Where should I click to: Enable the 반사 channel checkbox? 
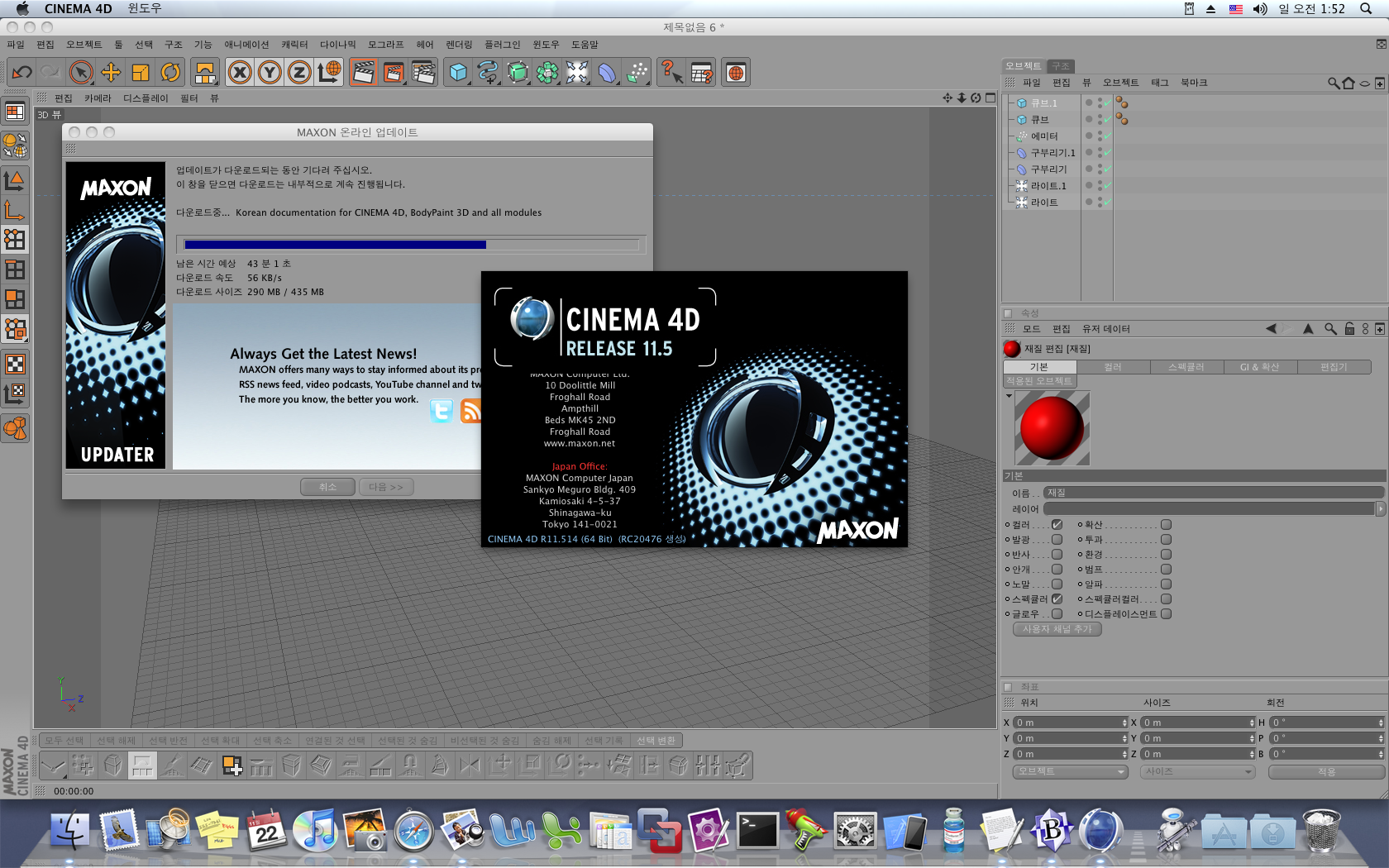(1057, 555)
